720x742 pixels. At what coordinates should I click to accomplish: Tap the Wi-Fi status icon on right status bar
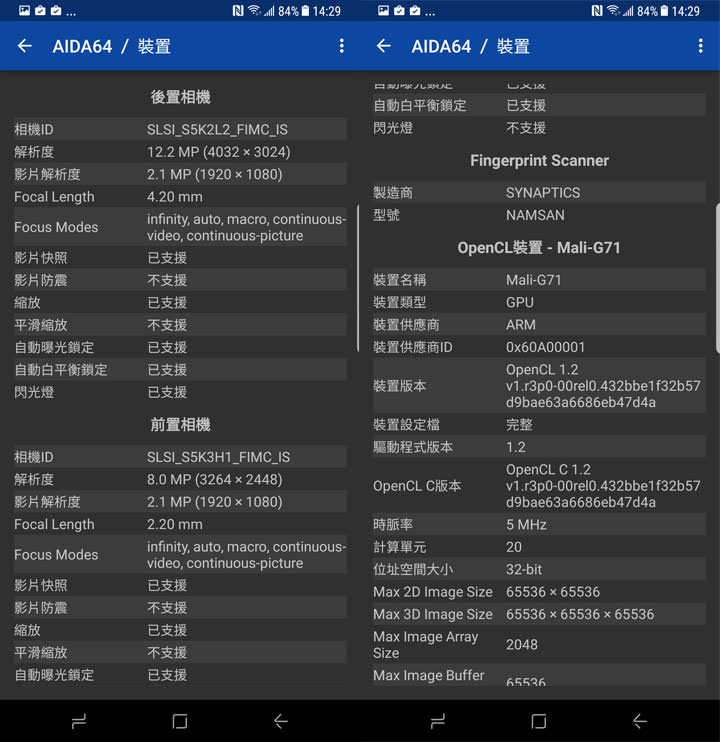(614, 10)
